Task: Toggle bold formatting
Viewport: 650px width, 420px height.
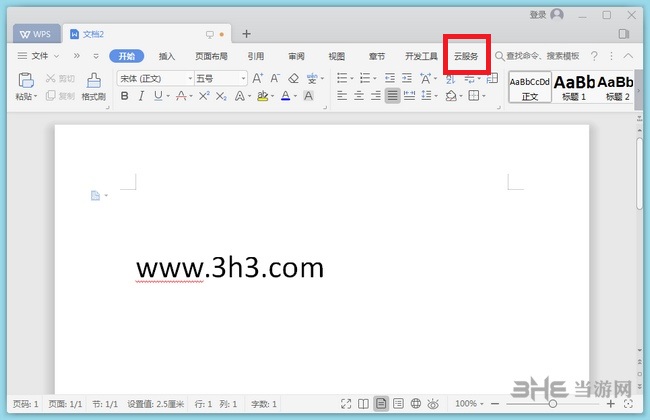Action: pyautogui.click(x=124, y=96)
